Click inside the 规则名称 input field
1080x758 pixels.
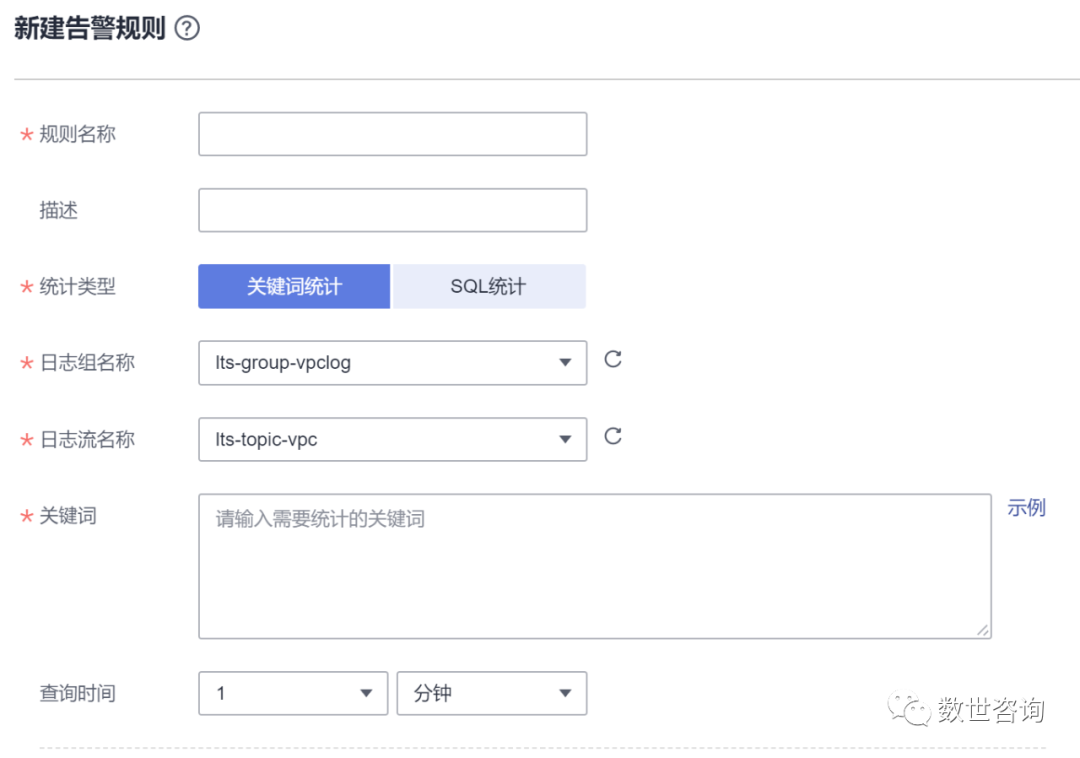coord(392,133)
